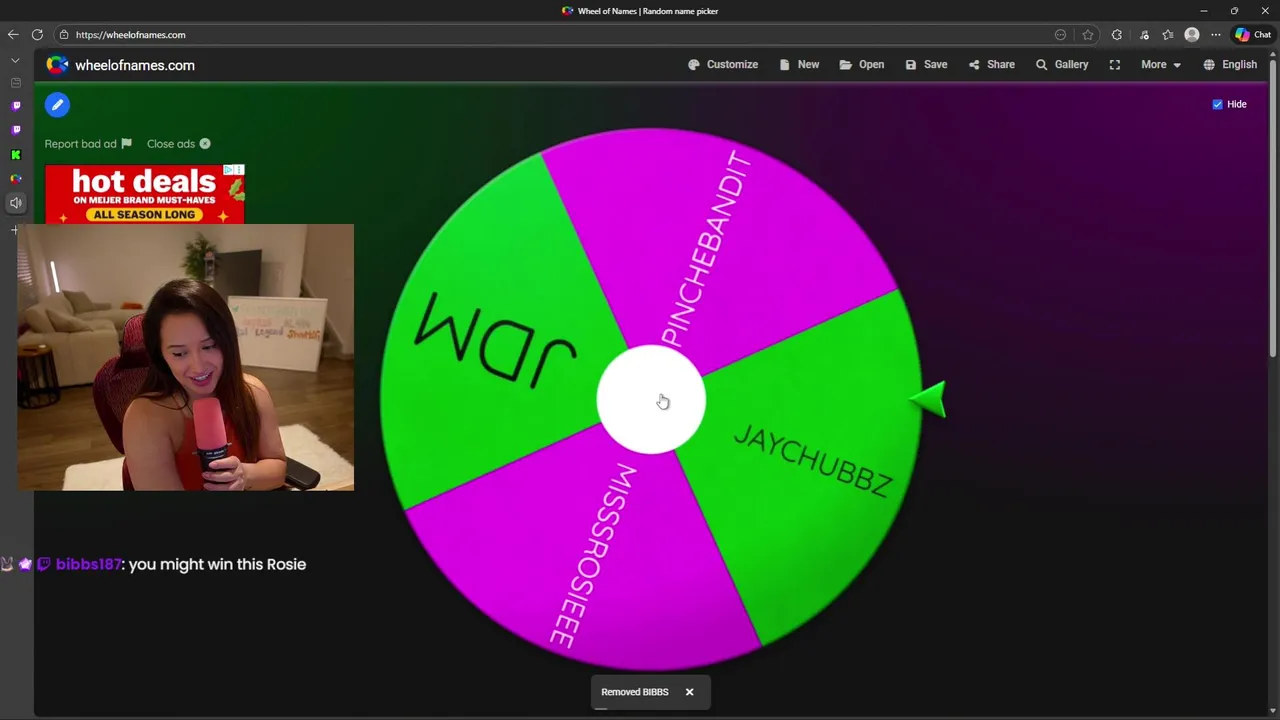1280x720 pixels.
Task: Report bad ad via the flag link
Action: [88, 144]
